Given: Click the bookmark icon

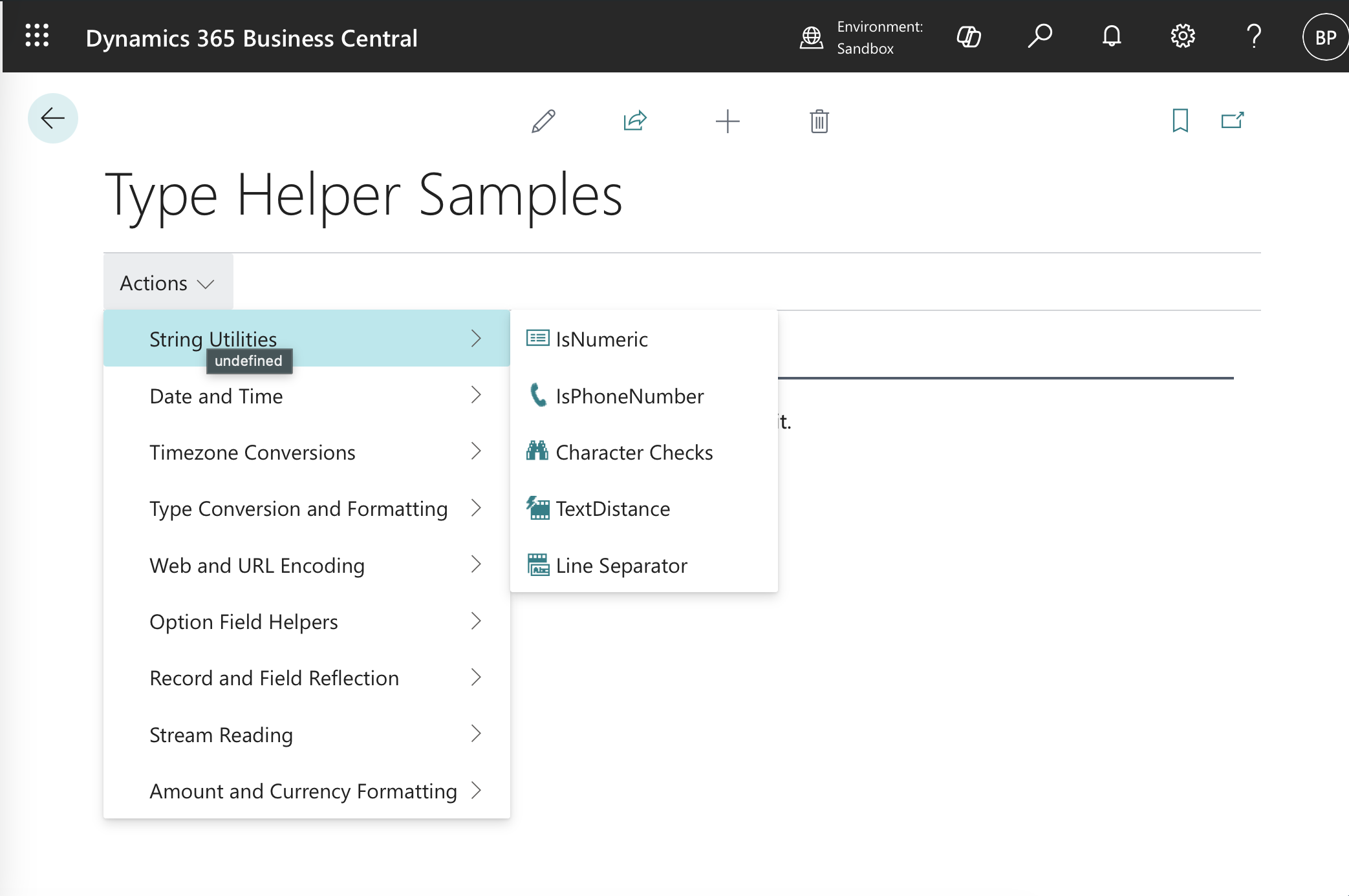Looking at the screenshot, I should click(x=1180, y=120).
